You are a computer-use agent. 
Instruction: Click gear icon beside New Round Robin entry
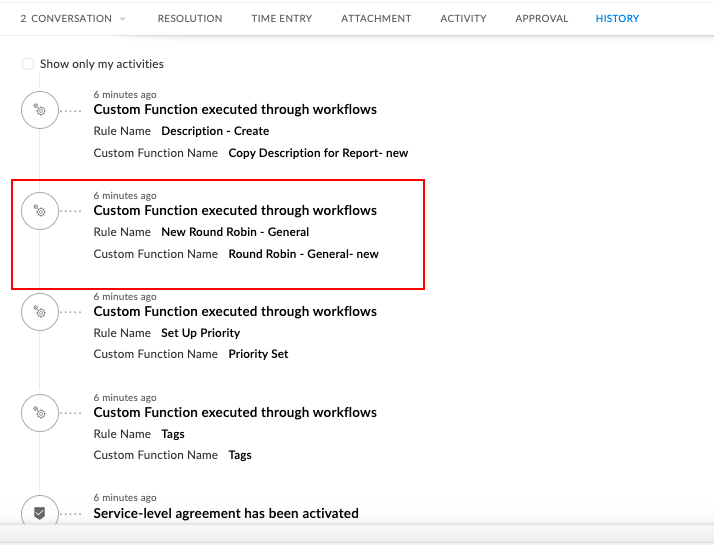pos(40,211)
